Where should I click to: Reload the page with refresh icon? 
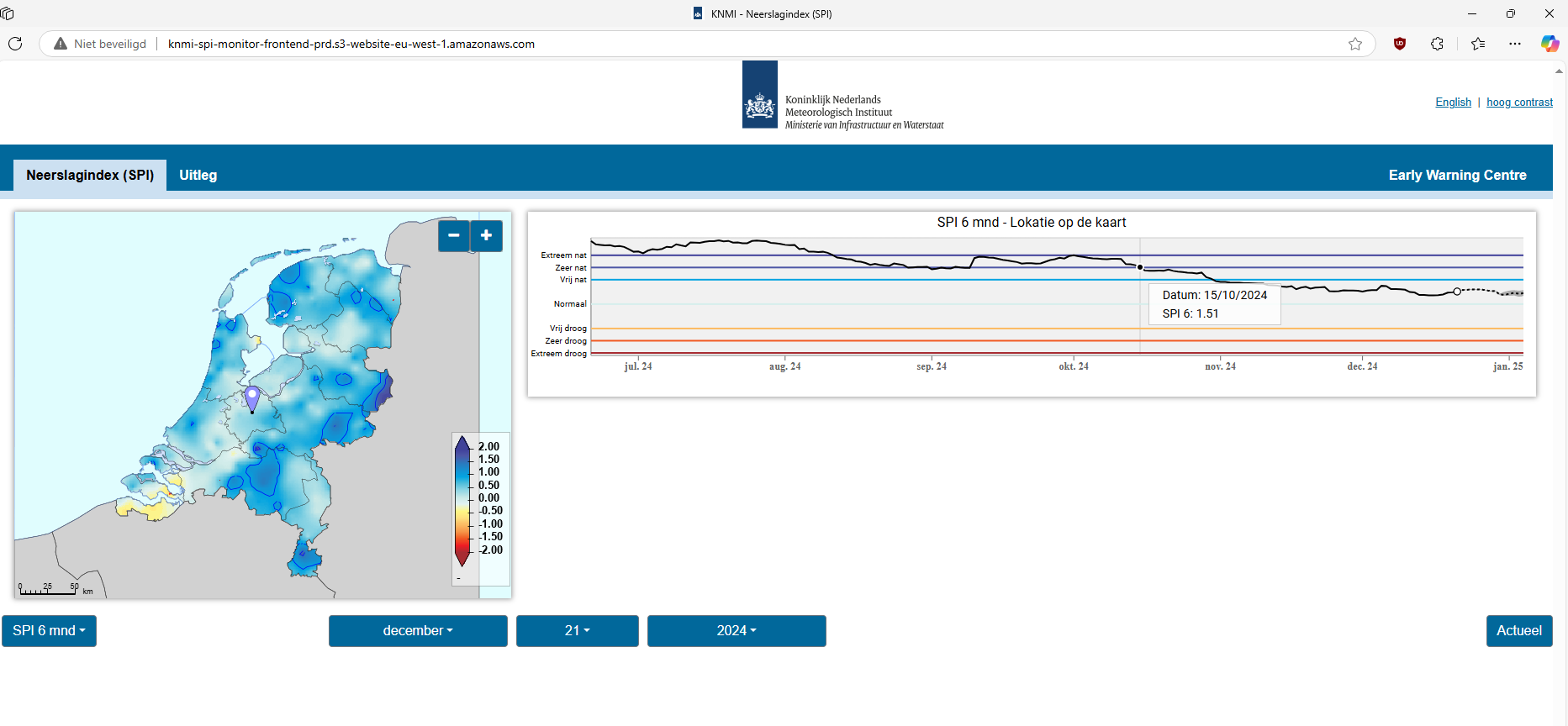tap(15, 44)
